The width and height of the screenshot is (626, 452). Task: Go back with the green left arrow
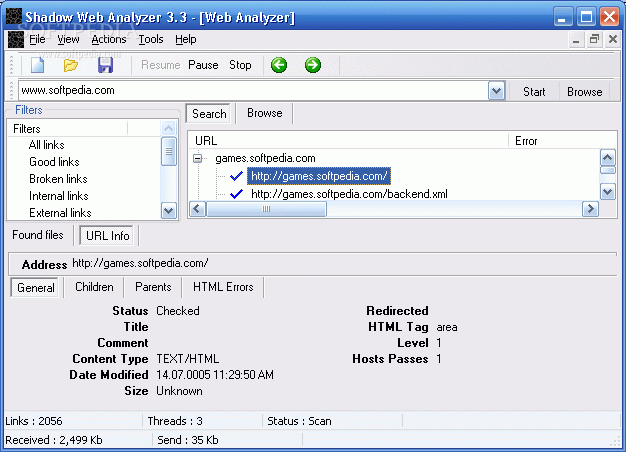coord(279,65)
